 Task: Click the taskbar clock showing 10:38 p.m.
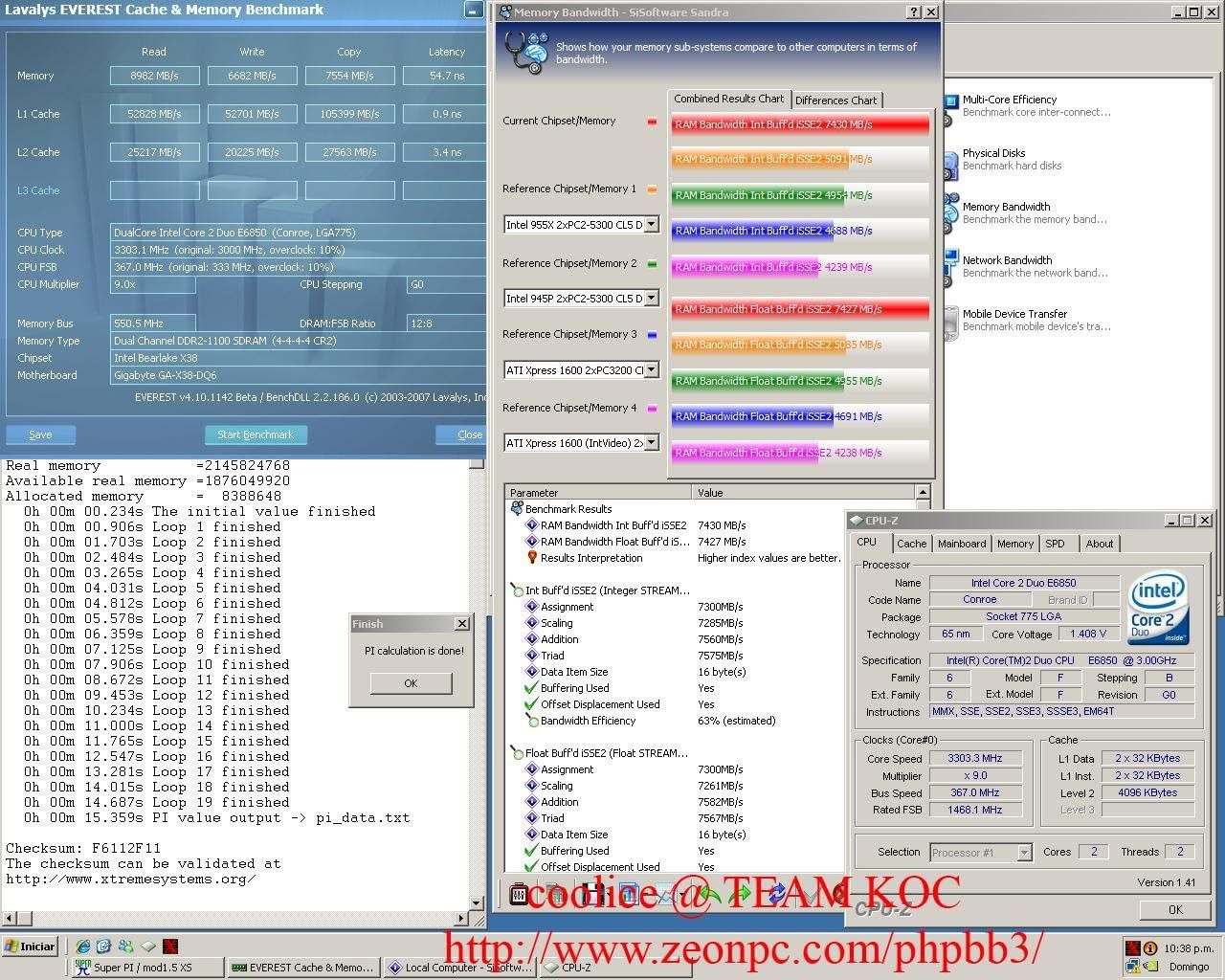click(x=1189, y=948)
